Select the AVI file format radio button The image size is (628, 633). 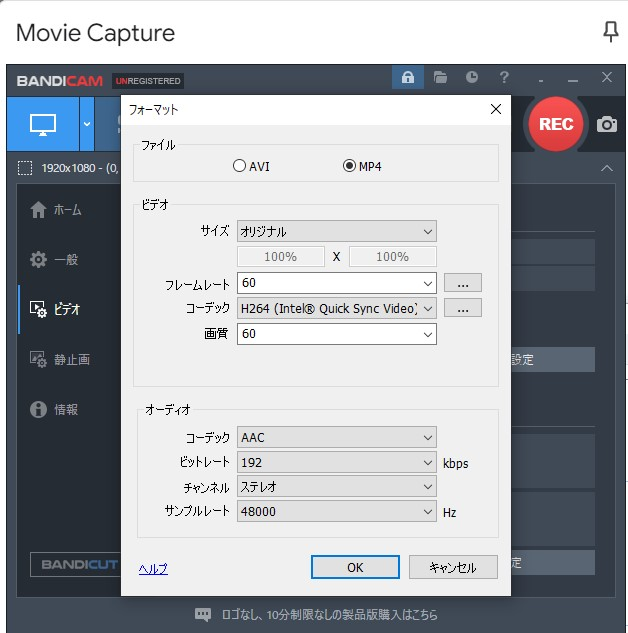(x=240, y=166)
